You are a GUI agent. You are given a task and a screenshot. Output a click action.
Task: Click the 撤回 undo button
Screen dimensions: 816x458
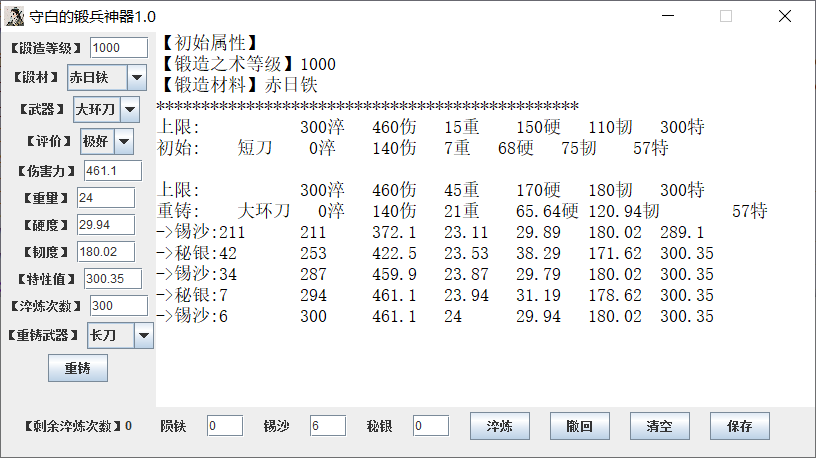(579, 426)
